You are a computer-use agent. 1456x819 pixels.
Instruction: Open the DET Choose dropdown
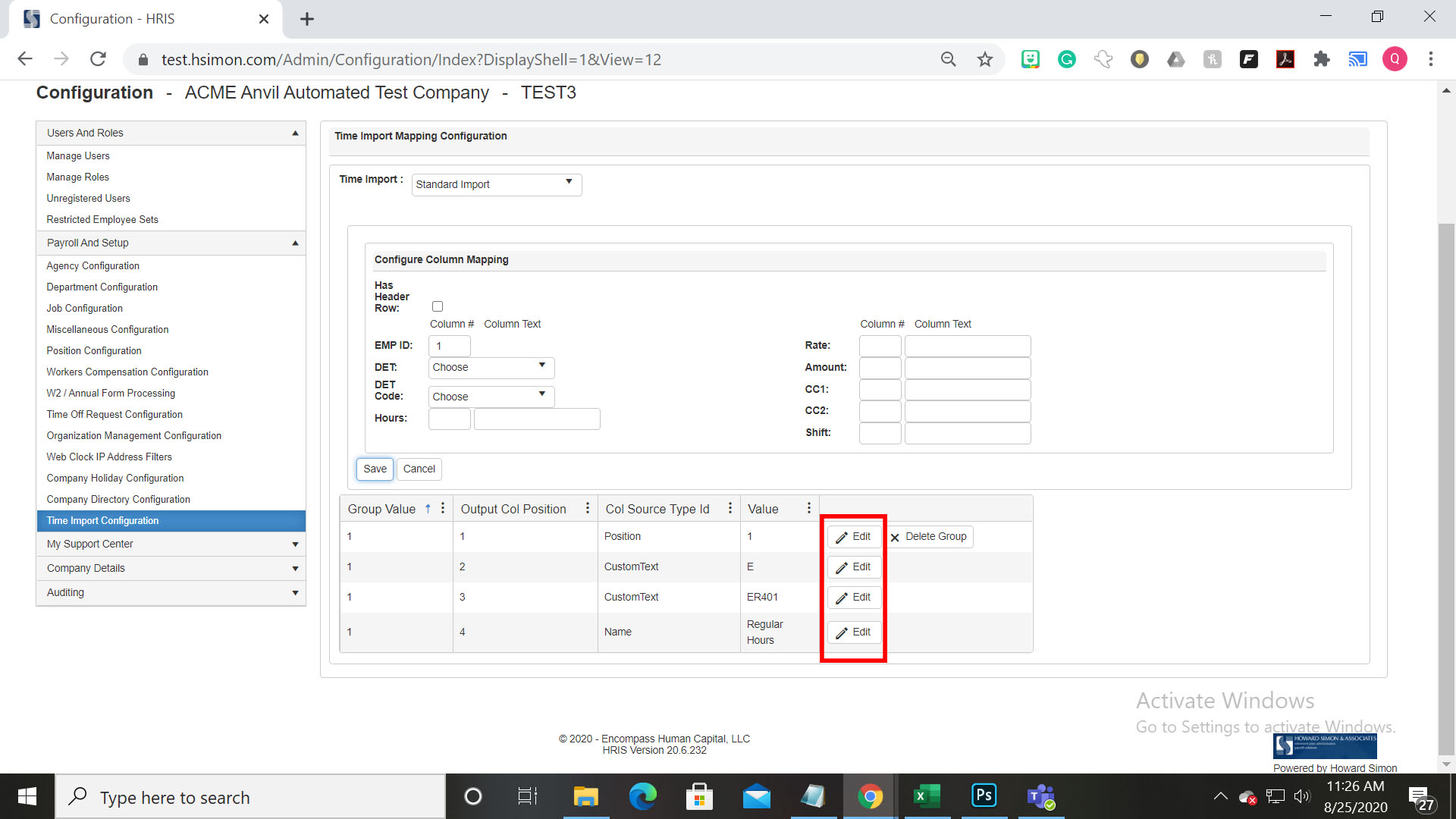[x=491, y=367]
